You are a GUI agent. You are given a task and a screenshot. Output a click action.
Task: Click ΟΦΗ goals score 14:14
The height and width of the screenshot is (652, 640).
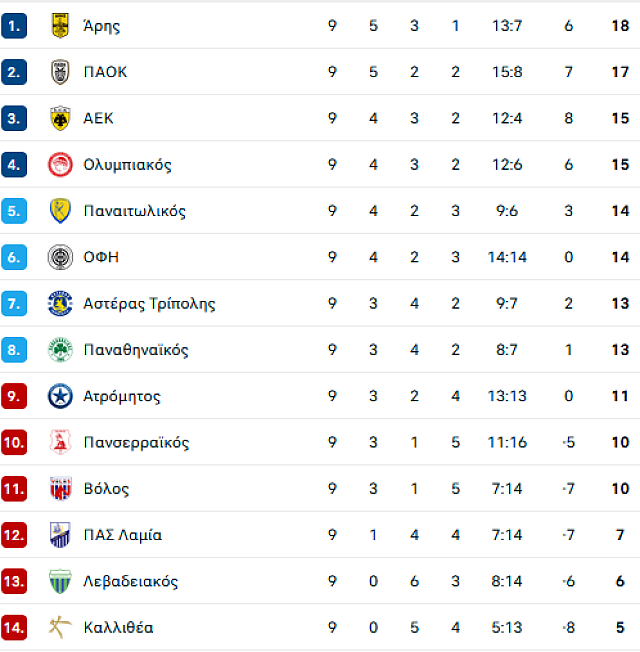click(507, 257)
